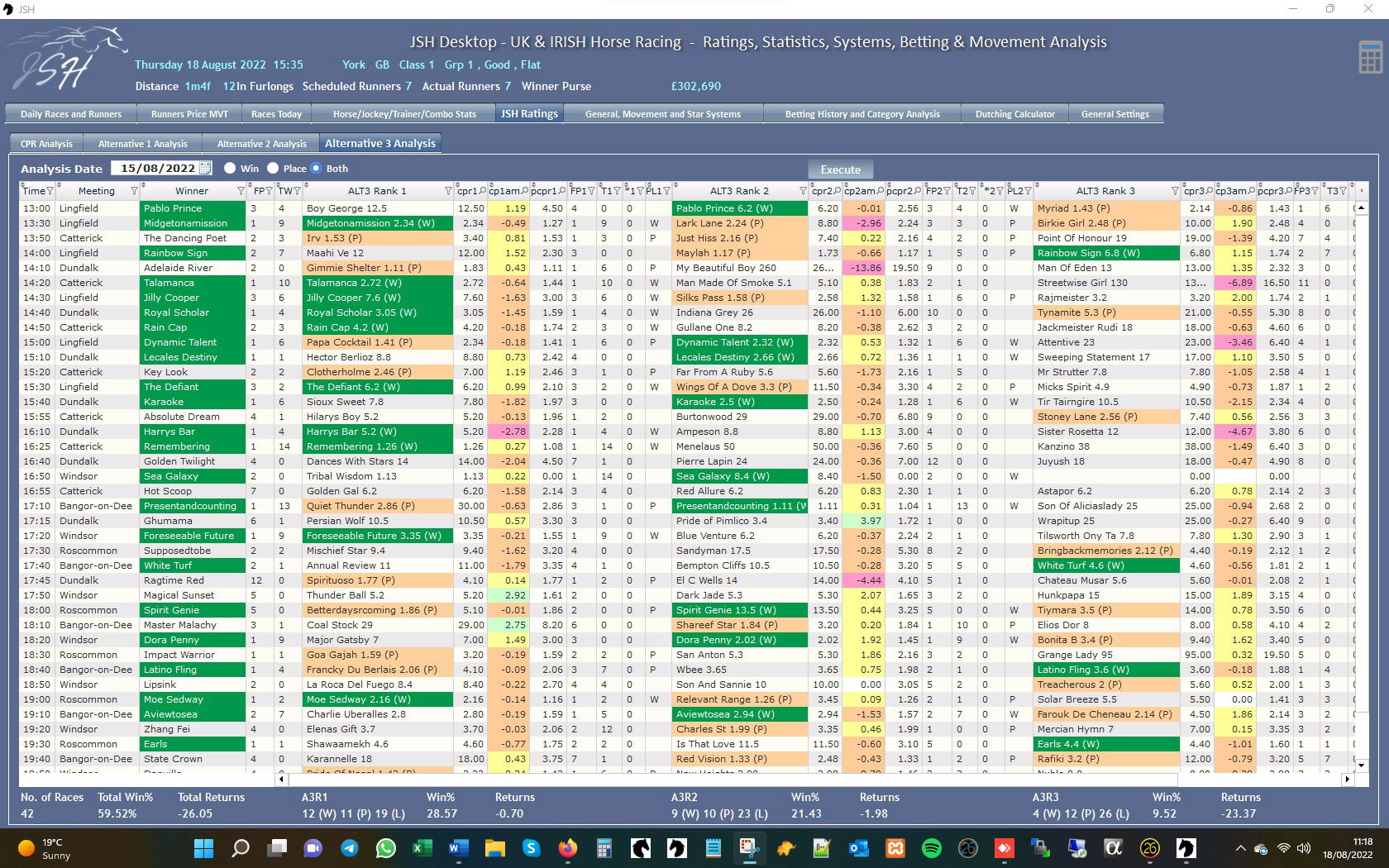Click the Execute button
This screenshot has width=1389, height=868.
[x=840, y=169]
